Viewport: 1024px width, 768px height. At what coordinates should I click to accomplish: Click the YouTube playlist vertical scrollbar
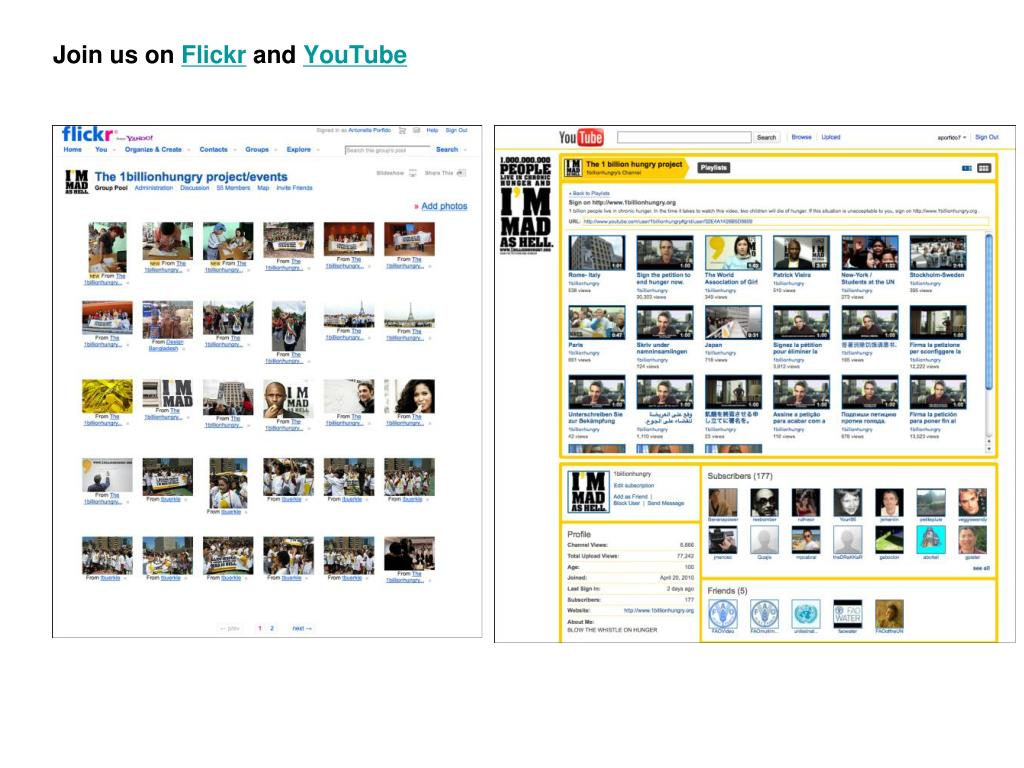(x=989, y=343)
